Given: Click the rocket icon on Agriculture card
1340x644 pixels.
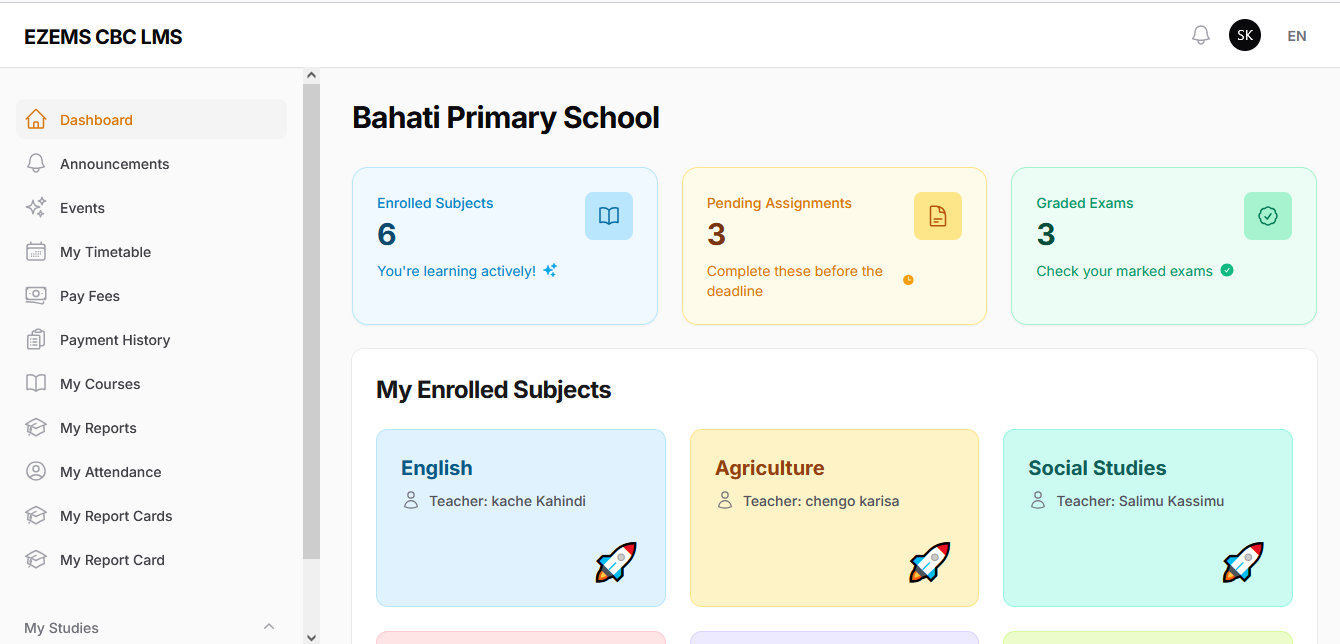Looking at the screenshot, I should pyautogui.click(x=930, y=562).
